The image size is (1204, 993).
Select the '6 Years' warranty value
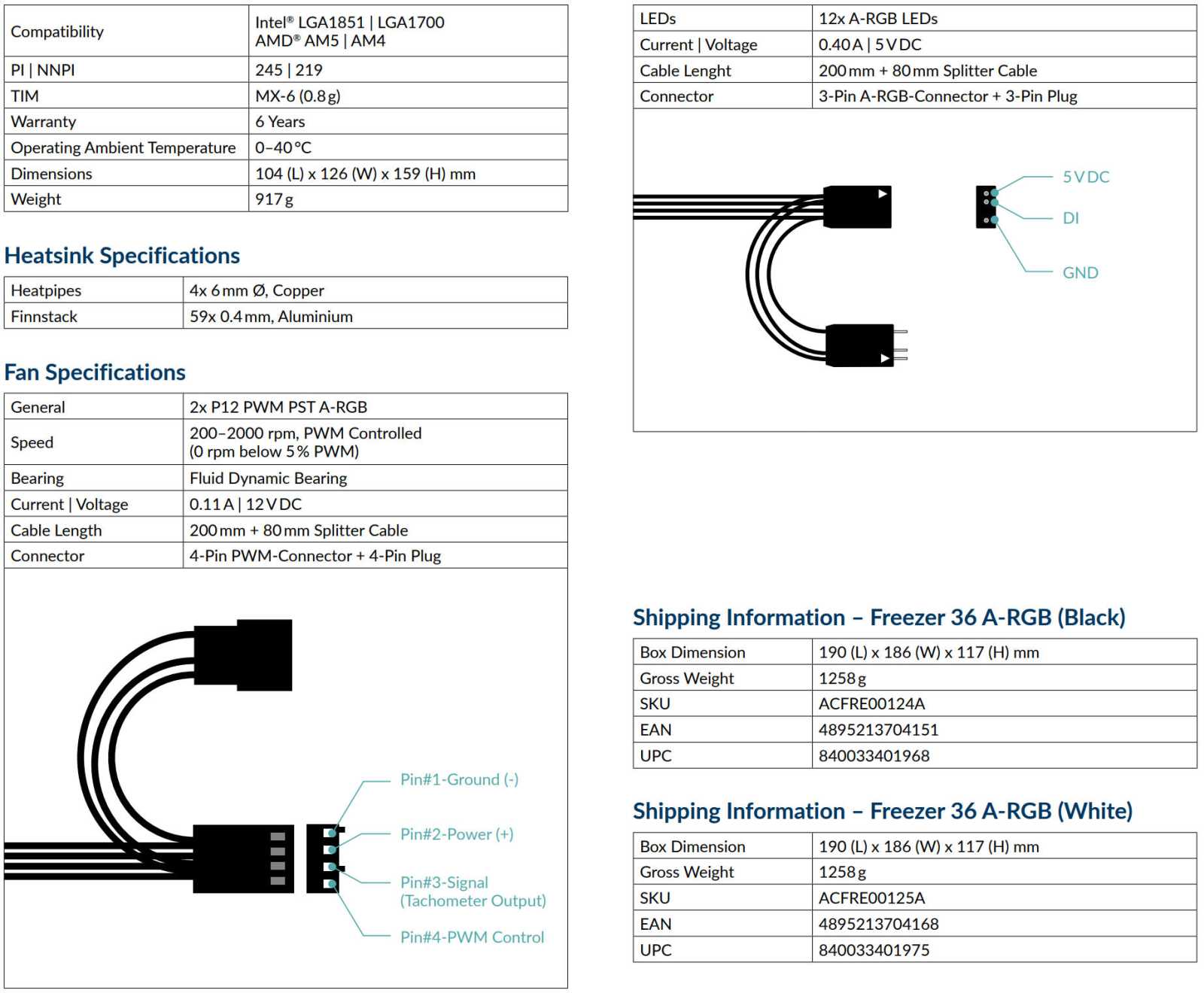pos(280,122)
